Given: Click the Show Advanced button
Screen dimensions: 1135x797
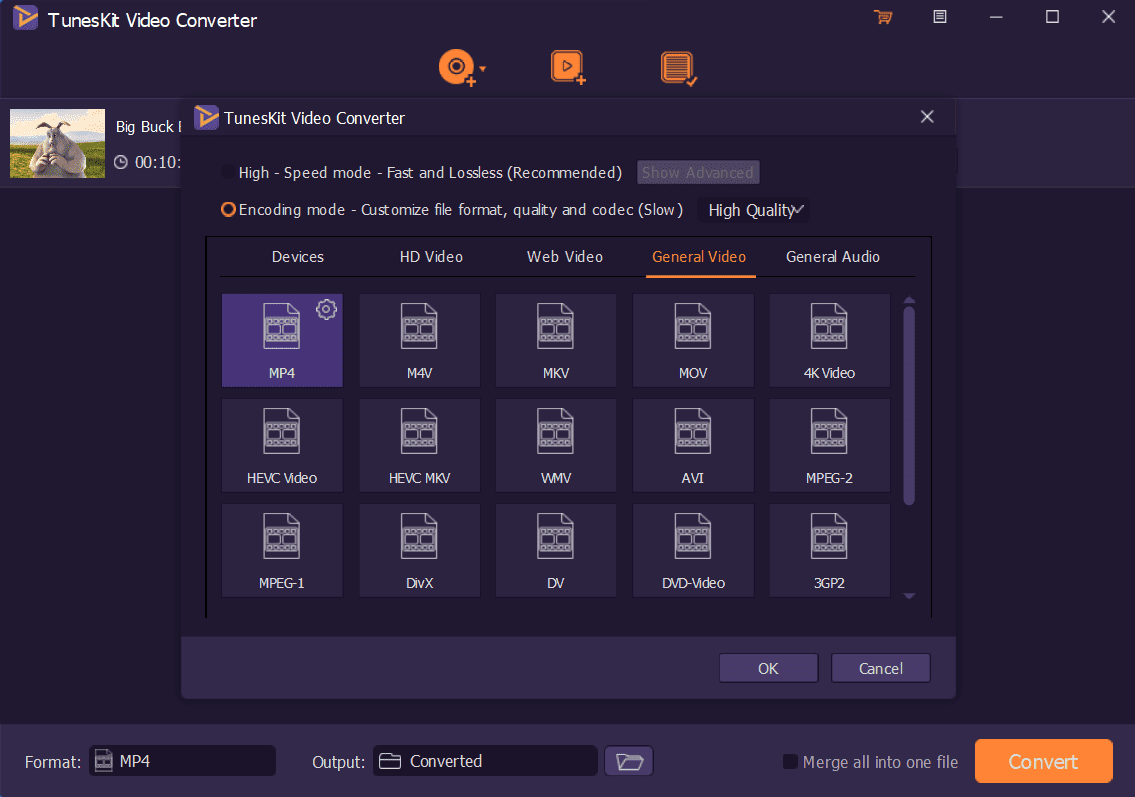Looking at the screenshot, I should [698, 172].
